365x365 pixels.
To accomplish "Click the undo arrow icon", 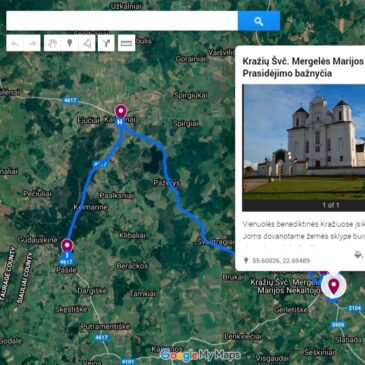I will [x=15, y=43].
